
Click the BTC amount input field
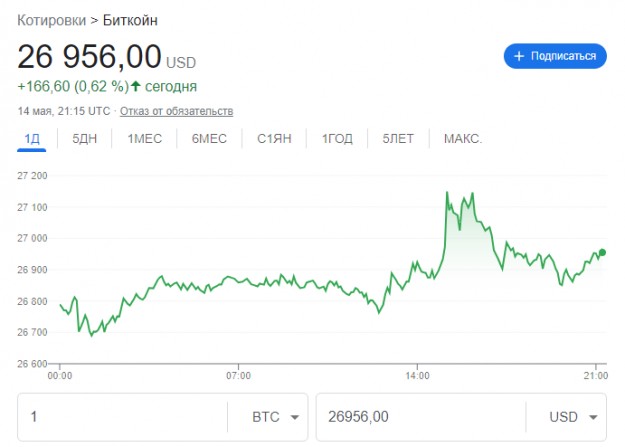coord(120,417)
